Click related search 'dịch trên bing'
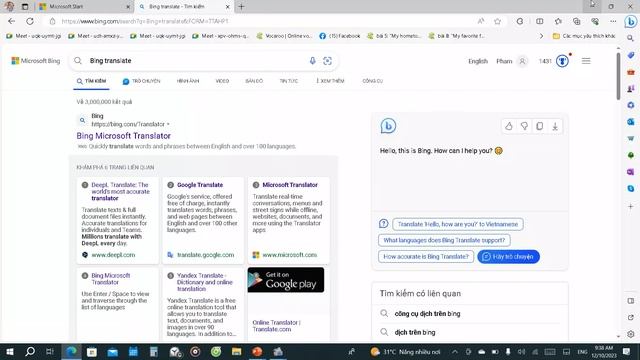Viewport: 640px width, 360px height. (x=415, y=332)
